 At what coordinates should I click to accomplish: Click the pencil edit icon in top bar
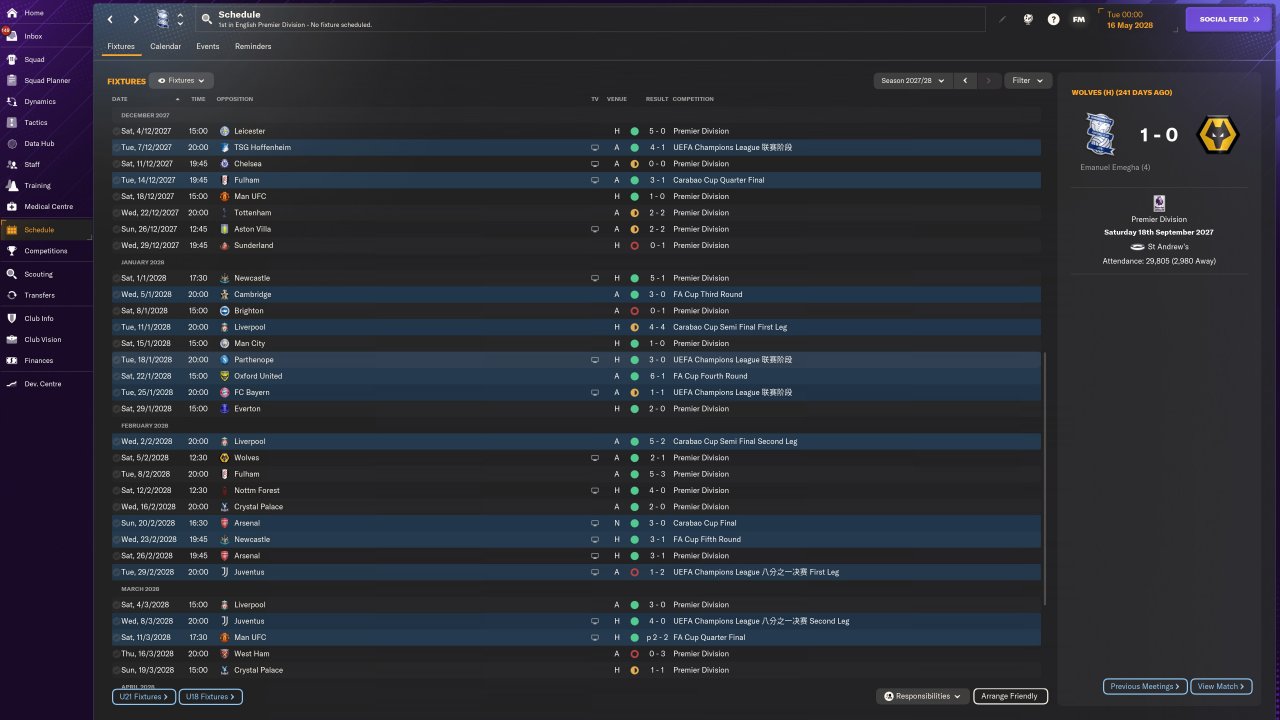click(x=1002, y=19)
